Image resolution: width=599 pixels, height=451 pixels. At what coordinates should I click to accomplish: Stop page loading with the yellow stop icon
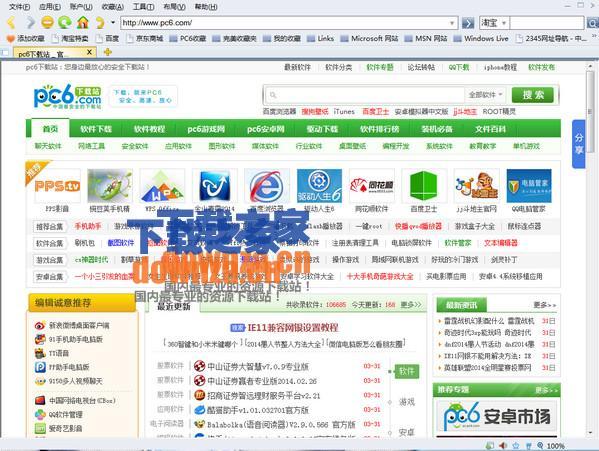(x=47, y=23)
